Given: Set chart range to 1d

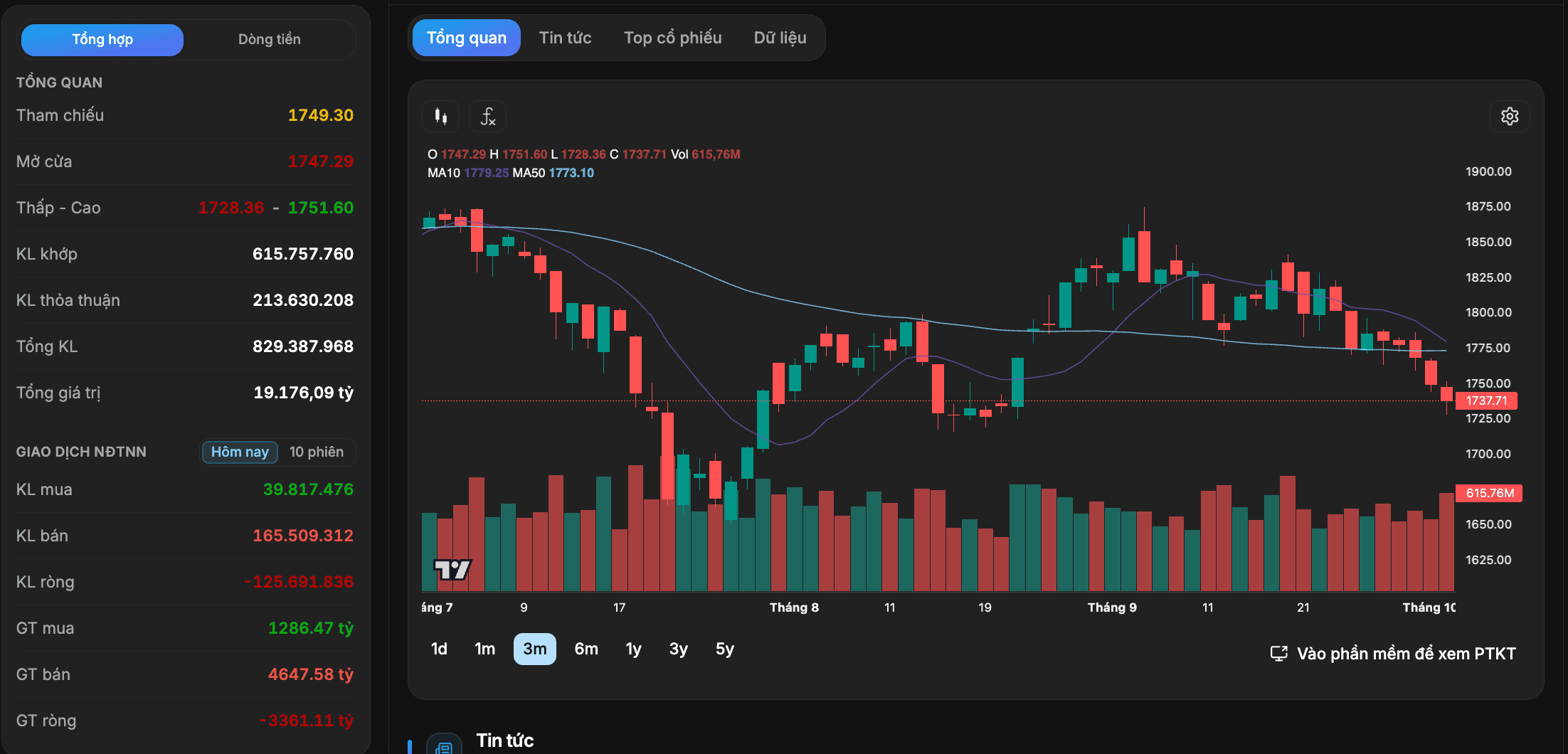Looking at the screenshot, I should pos(440,649).
